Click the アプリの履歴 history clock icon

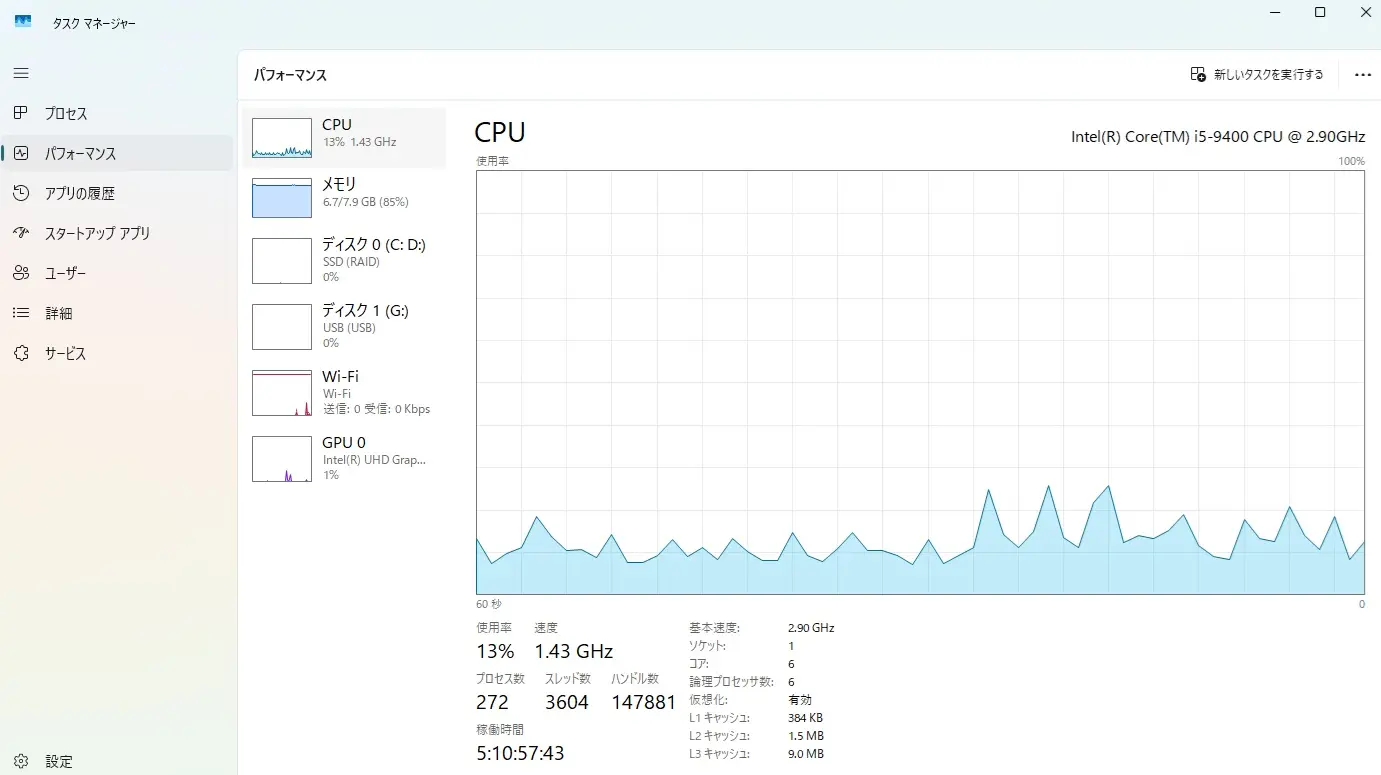[x=21, y=193]
